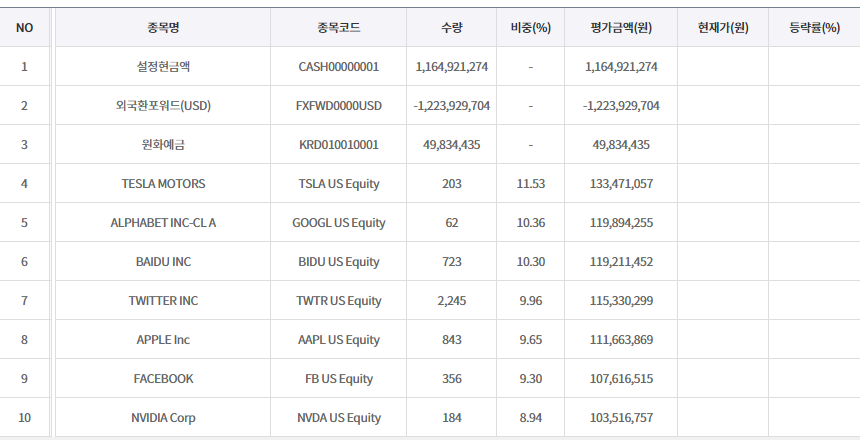The image size is (865, 440).
Task: Click weight value 10.36
Action: (x=531, y=223)
